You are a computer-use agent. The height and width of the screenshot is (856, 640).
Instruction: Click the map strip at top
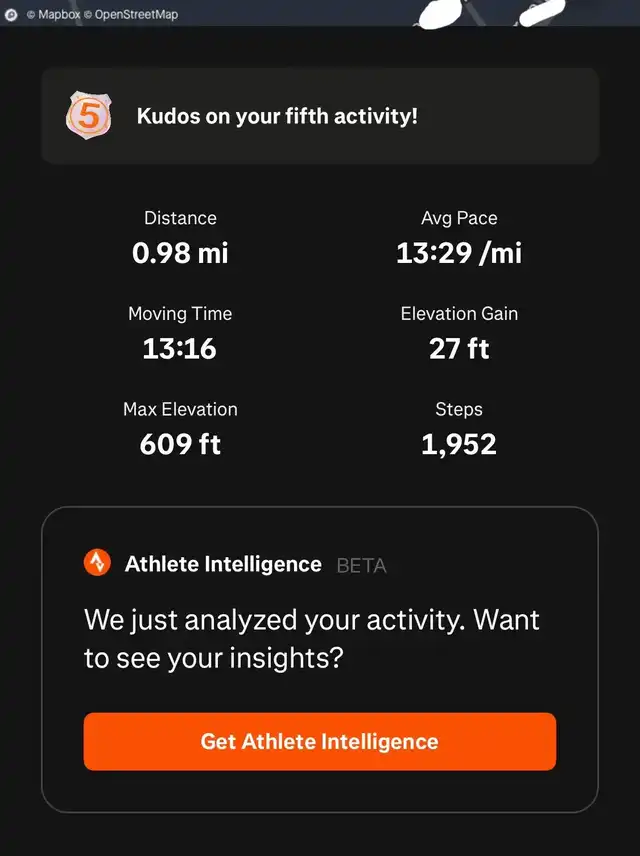[320, 13]
